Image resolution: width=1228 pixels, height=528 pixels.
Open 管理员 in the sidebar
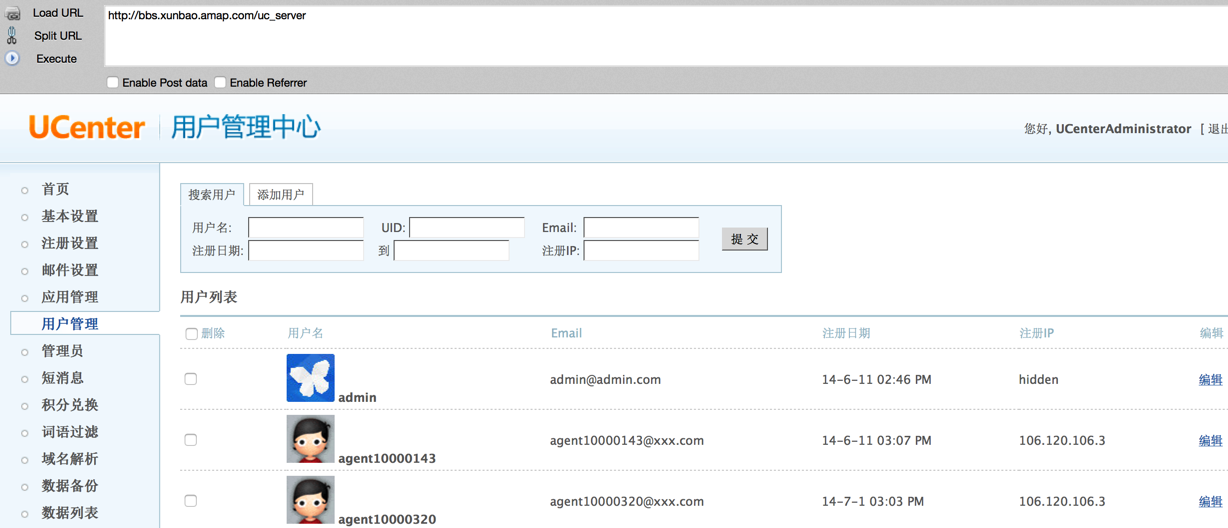tap(62, 351)
